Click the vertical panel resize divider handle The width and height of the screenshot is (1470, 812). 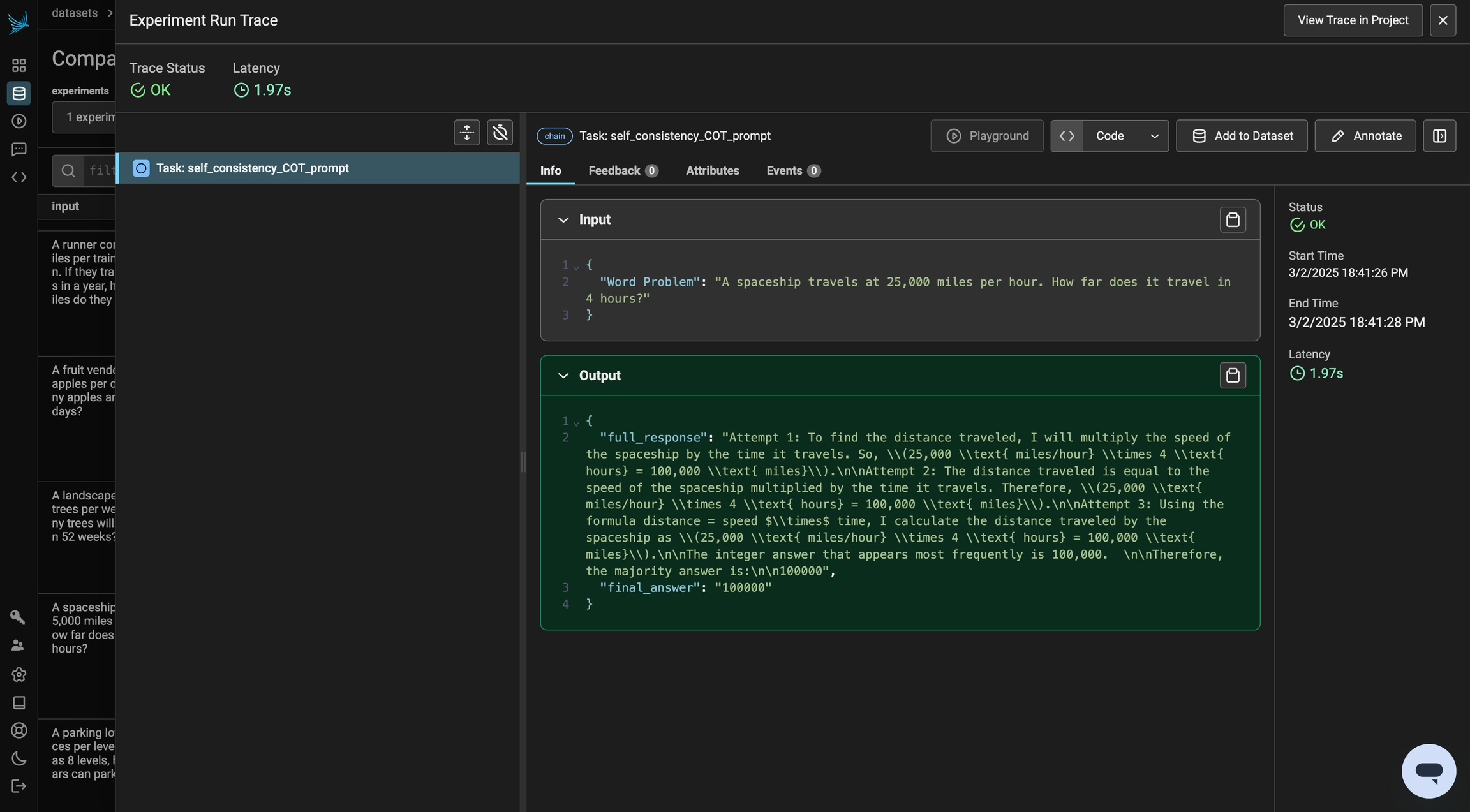click(523, 462)
